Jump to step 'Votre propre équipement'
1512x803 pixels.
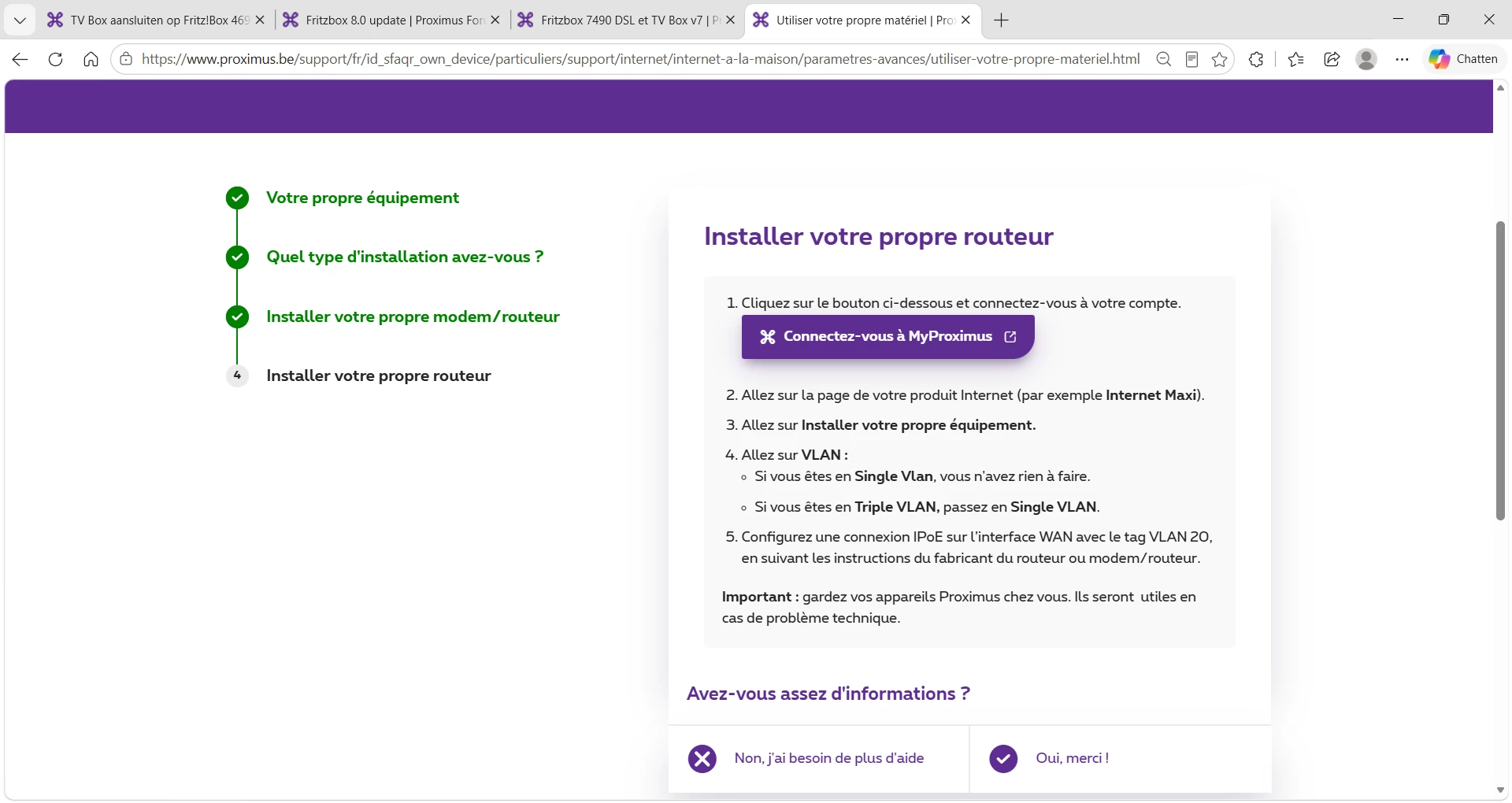pos(362,198)
